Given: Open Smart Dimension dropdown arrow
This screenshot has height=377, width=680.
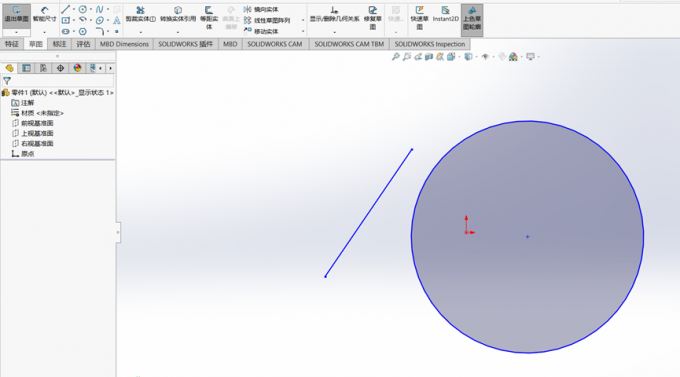Looking at the screenshot, I should (x=44, y=33).
